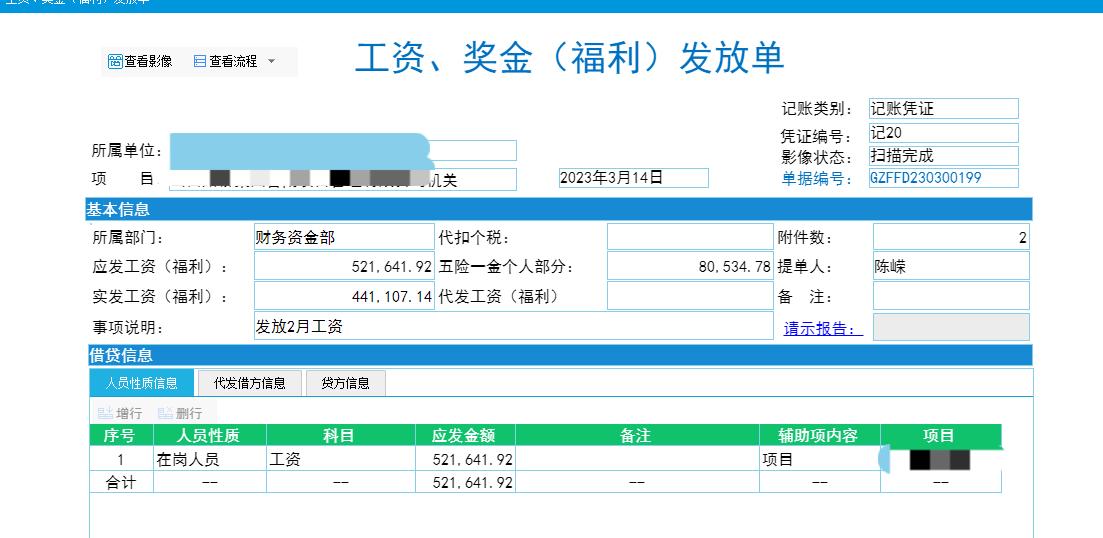Click the 事项说明 field with 发放2月工资
1103x538 pixels.
coord(513,326)
